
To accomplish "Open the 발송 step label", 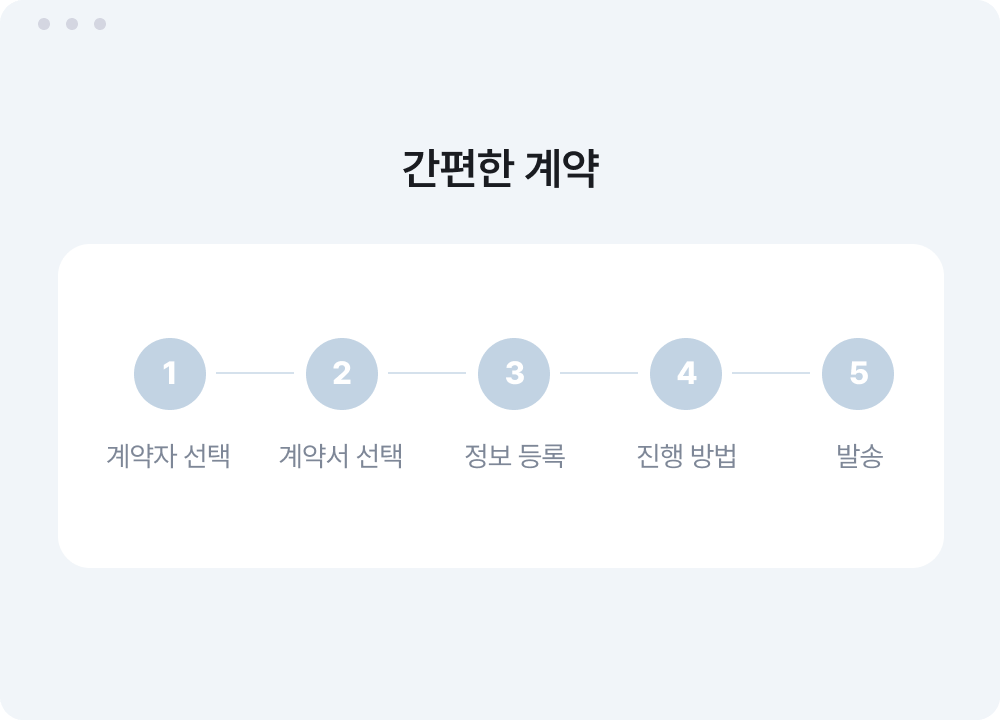I will click(x=858, y=456).
